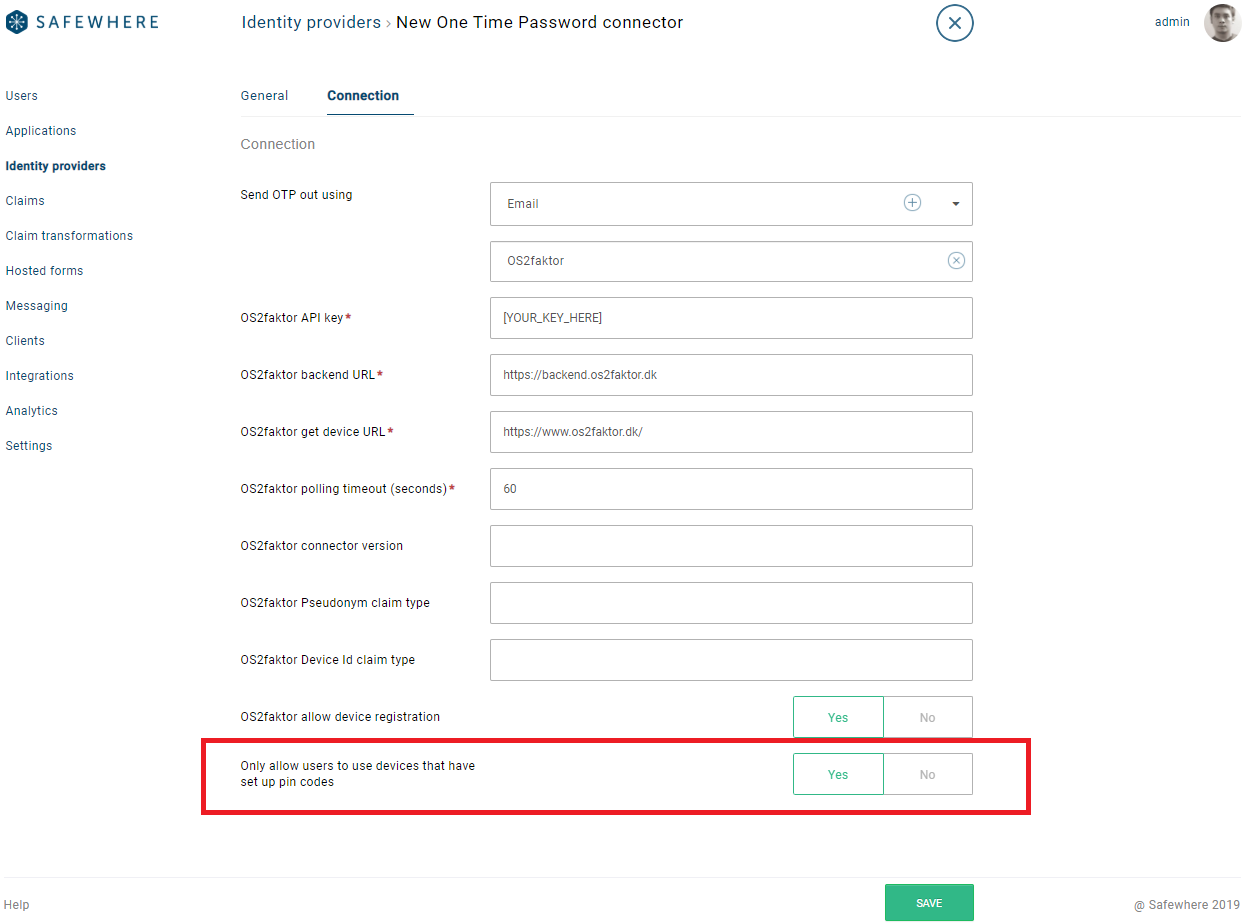The width and height of the screenshot is (1249, 924).
Task: Open the Claim transformations page
Action: pyautogui.click(x=69, y=235)
